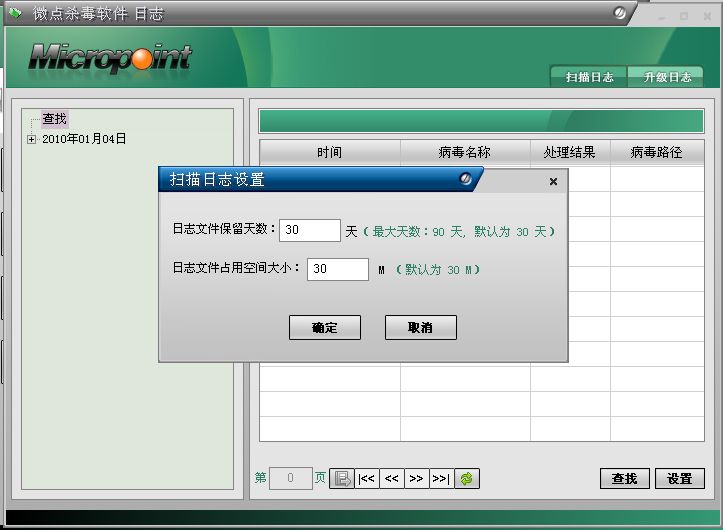Click the page number input box

(290, 478)
